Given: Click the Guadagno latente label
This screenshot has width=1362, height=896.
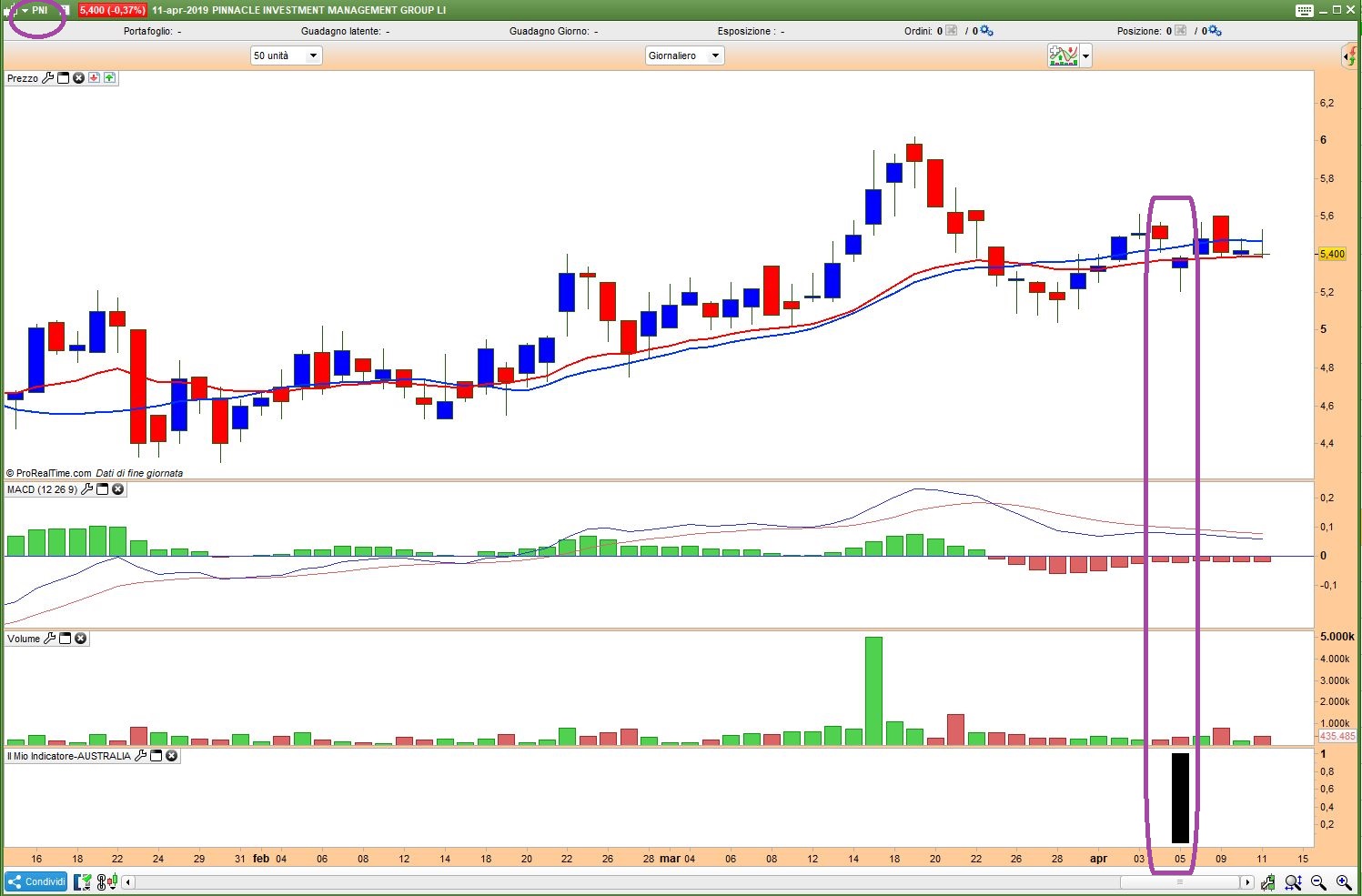Looking at the screenshot, I should [341, 31].
